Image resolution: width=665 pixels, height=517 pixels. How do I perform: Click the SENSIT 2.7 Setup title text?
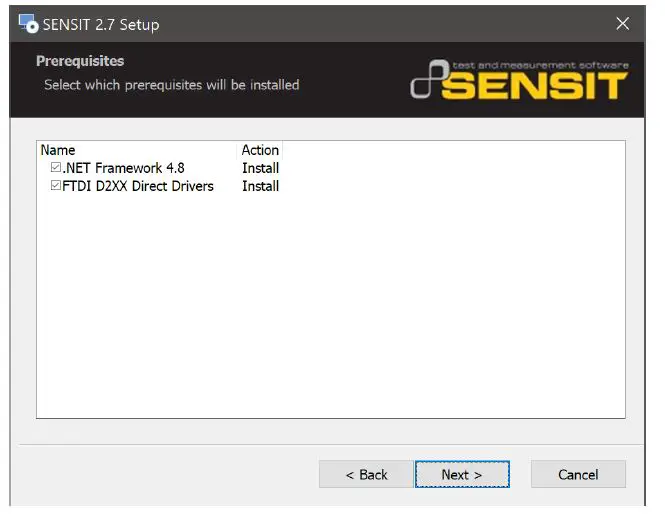tap(101, 25)
